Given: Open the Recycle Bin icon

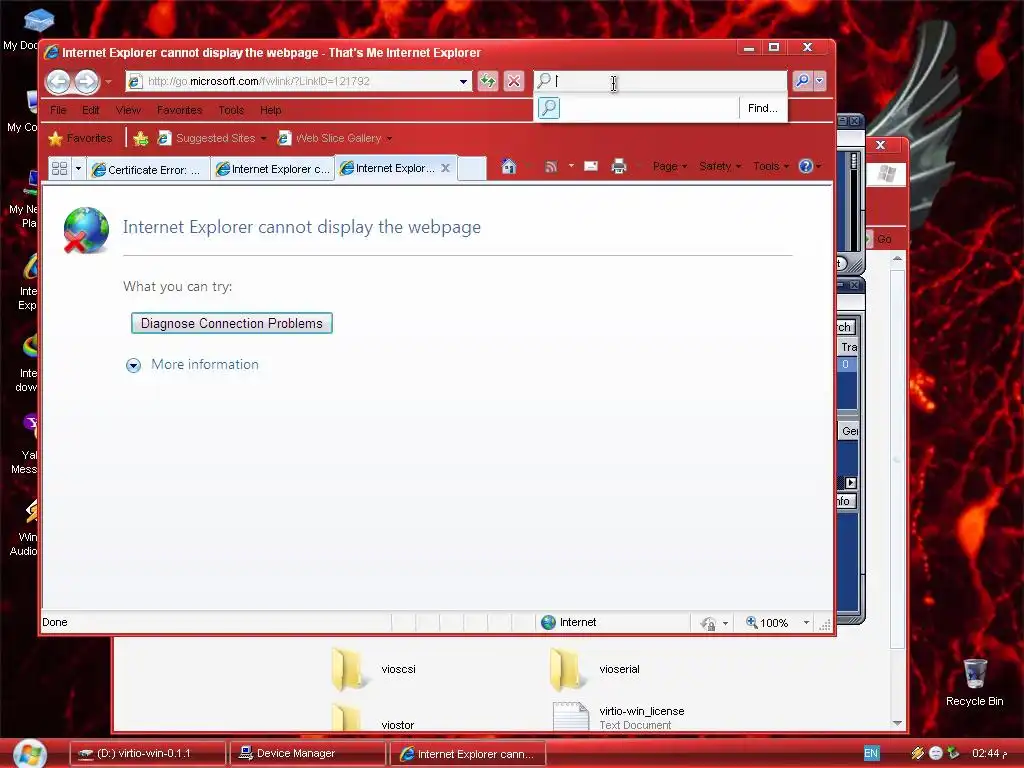Looking at the screenshot, I should coord(974,682).
